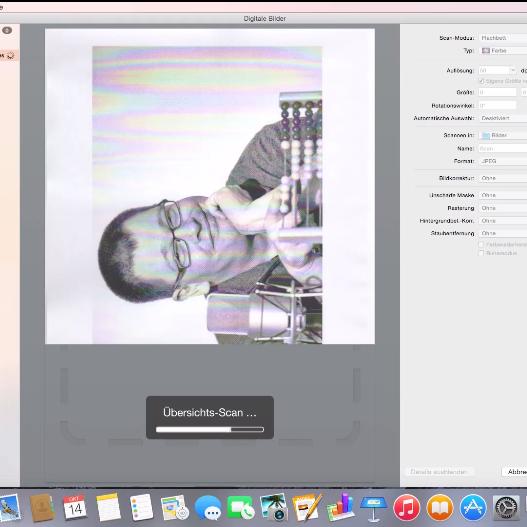
Task: Click the first Größe input field
Action: click(x=497, y=92)
